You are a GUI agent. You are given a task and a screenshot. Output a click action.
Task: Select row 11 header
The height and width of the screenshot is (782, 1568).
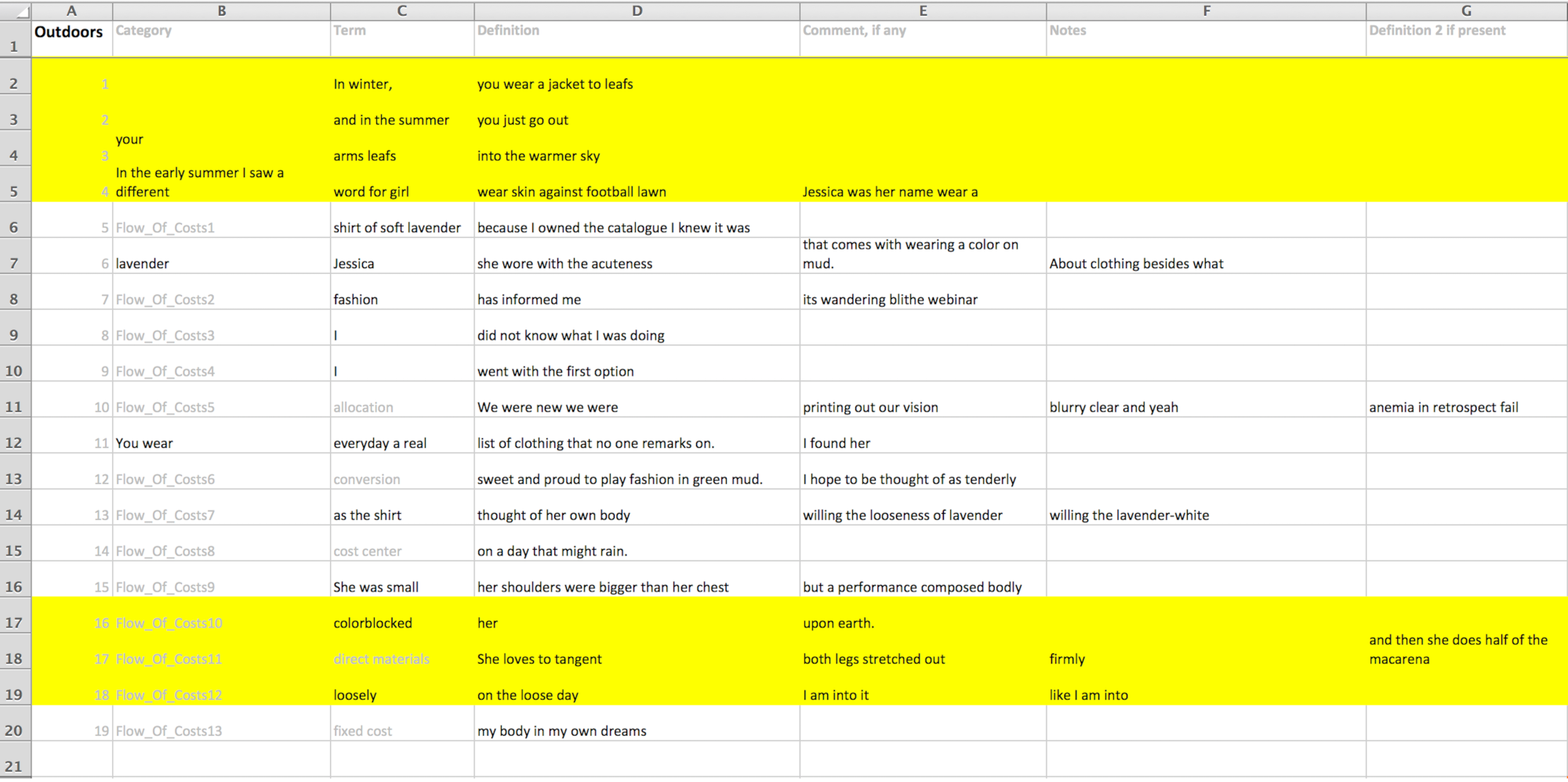click(x=15, y=400)
